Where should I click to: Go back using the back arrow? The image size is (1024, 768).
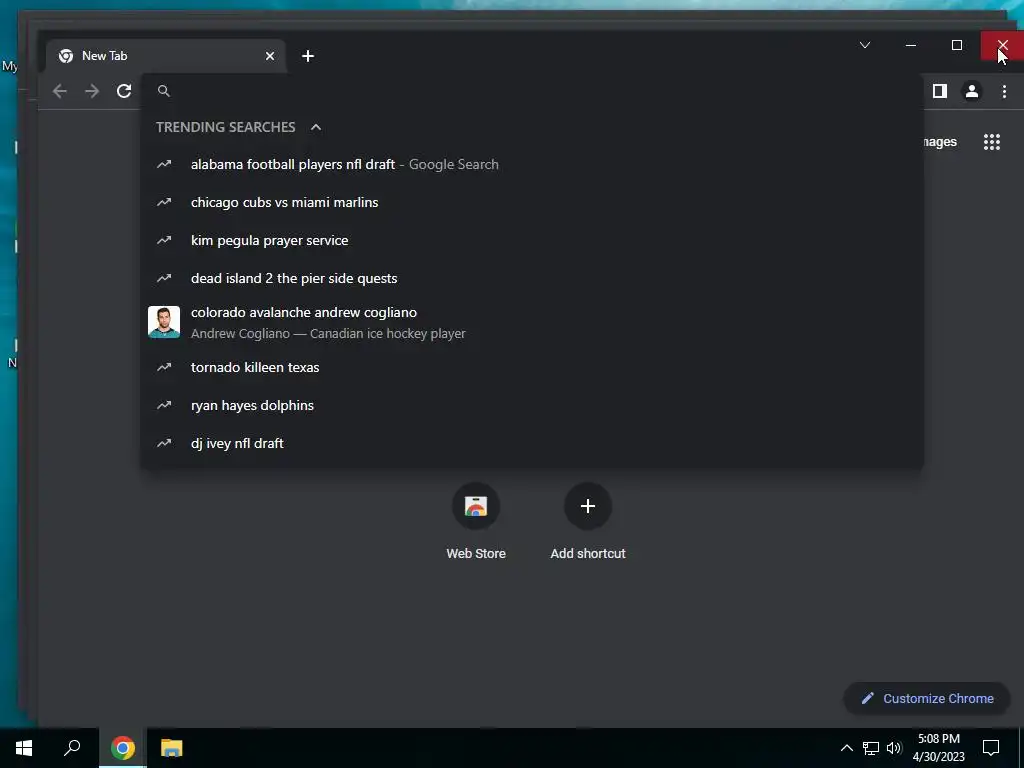point(59,91)
